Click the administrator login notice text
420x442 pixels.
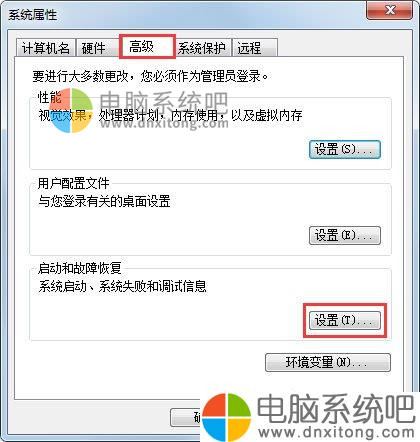click(x=150, y=76)
